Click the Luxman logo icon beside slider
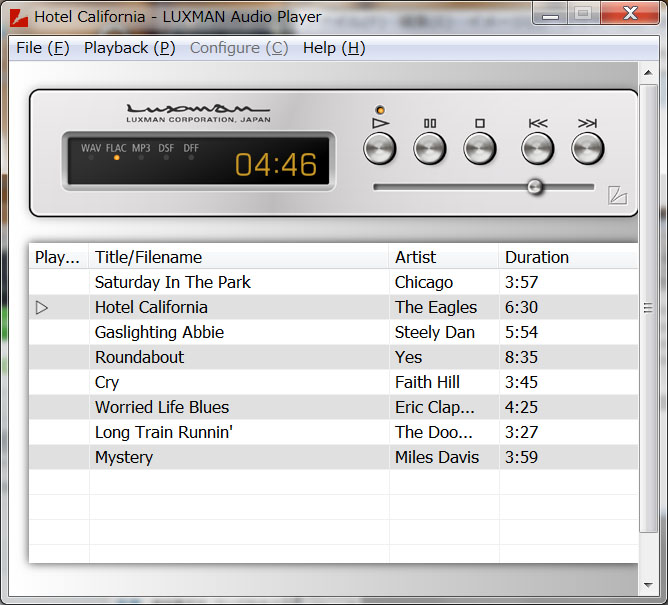 [617, 196]
